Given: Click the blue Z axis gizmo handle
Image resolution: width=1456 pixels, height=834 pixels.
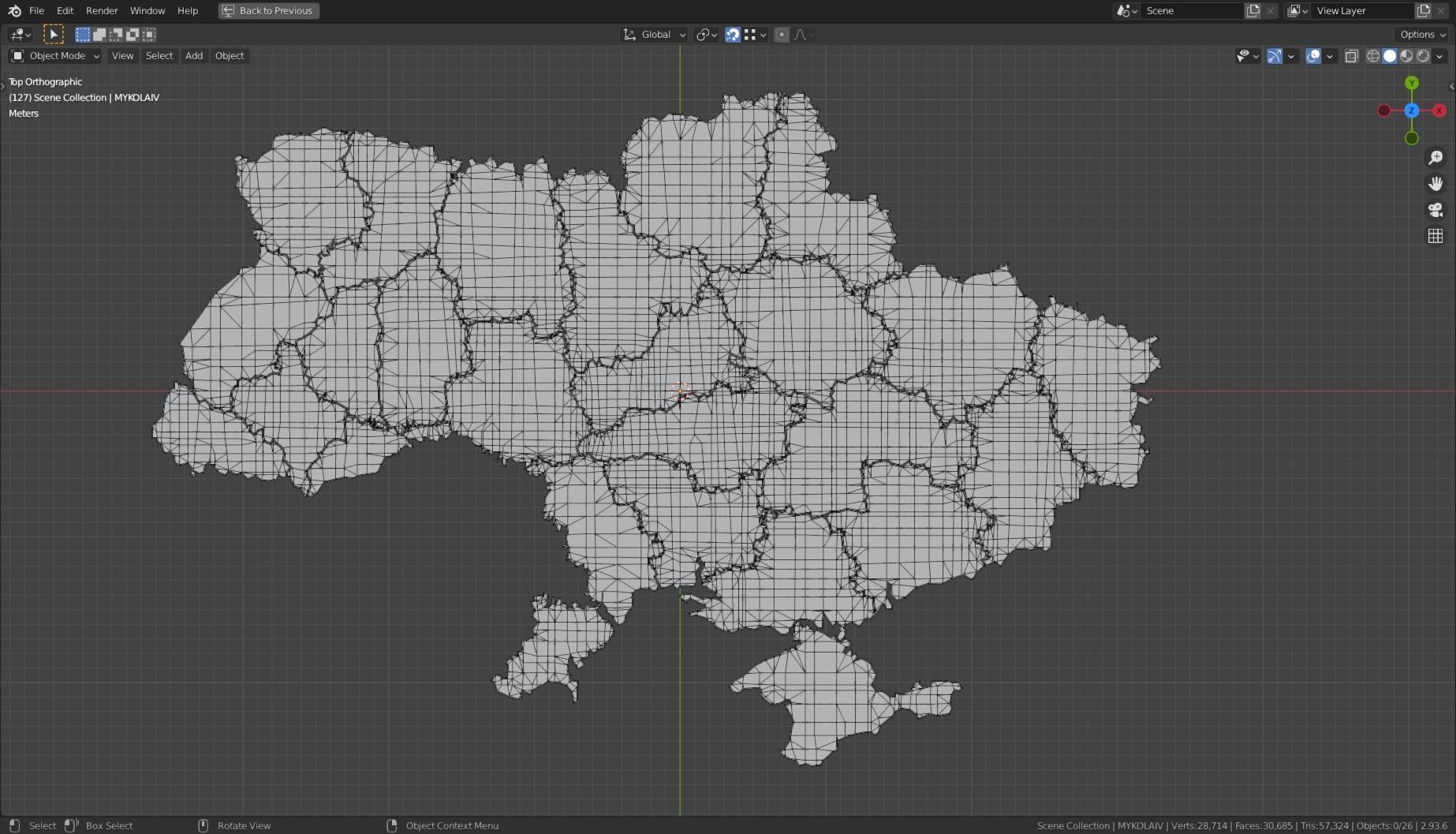Looking at the screenshot, I should pos(1412,110).
